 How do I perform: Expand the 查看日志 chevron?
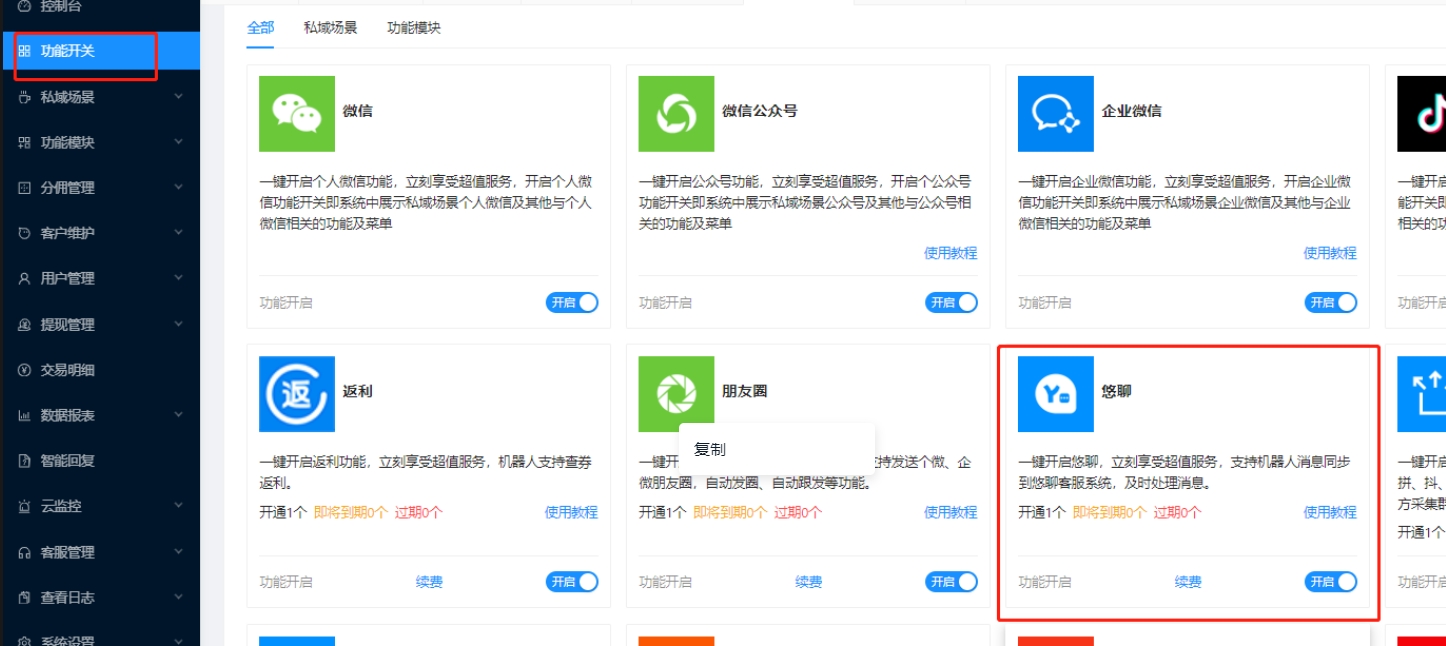179,597
